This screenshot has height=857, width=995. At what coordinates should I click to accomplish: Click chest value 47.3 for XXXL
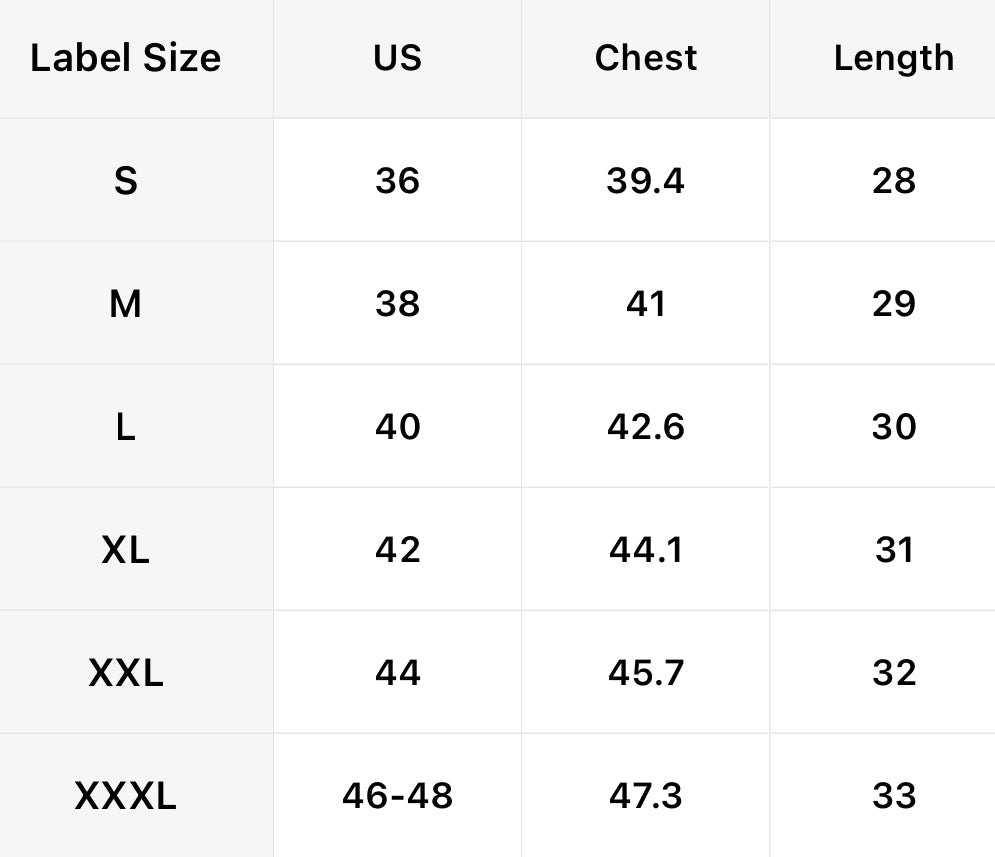645,796
